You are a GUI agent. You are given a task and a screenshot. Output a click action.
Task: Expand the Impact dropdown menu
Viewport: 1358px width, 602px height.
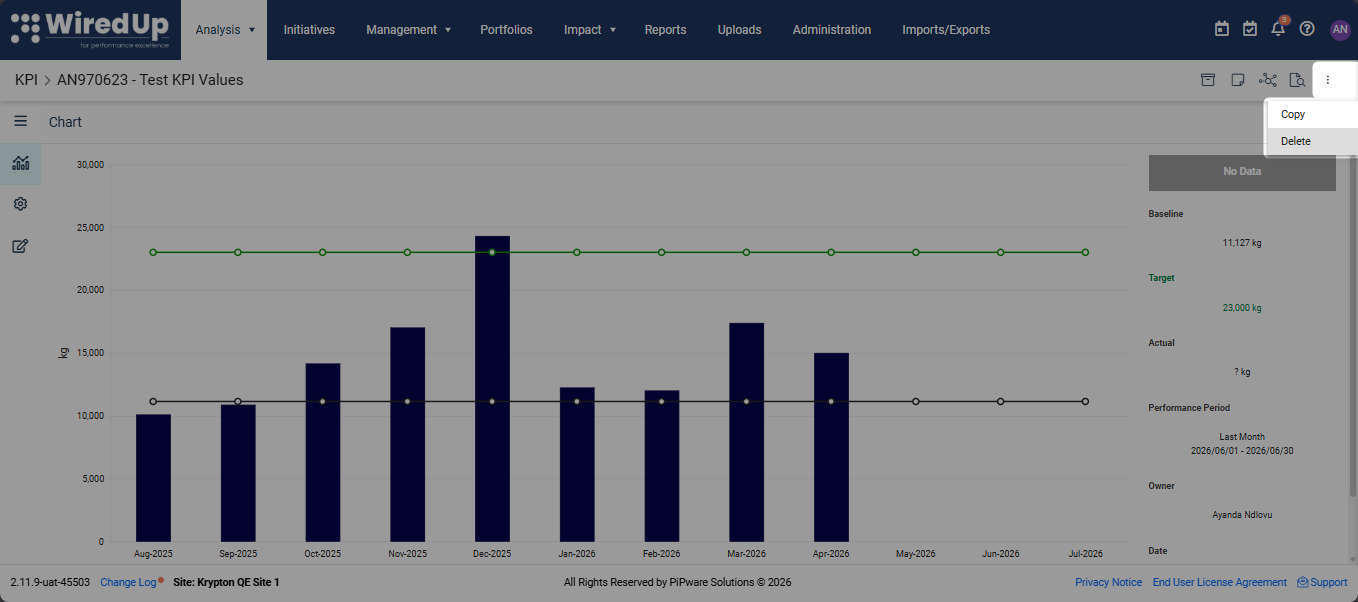point(589,30)
